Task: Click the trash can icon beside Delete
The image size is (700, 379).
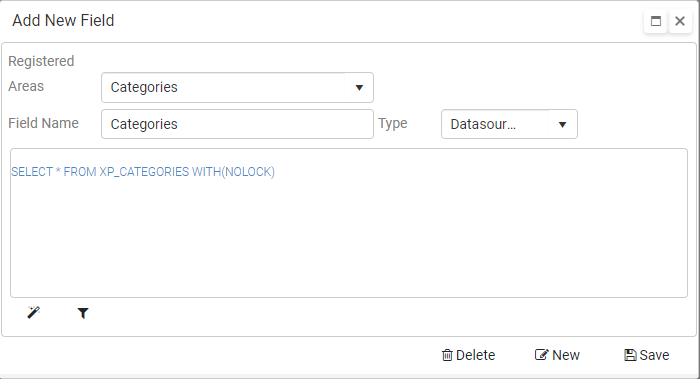Action: pos(447,355)
